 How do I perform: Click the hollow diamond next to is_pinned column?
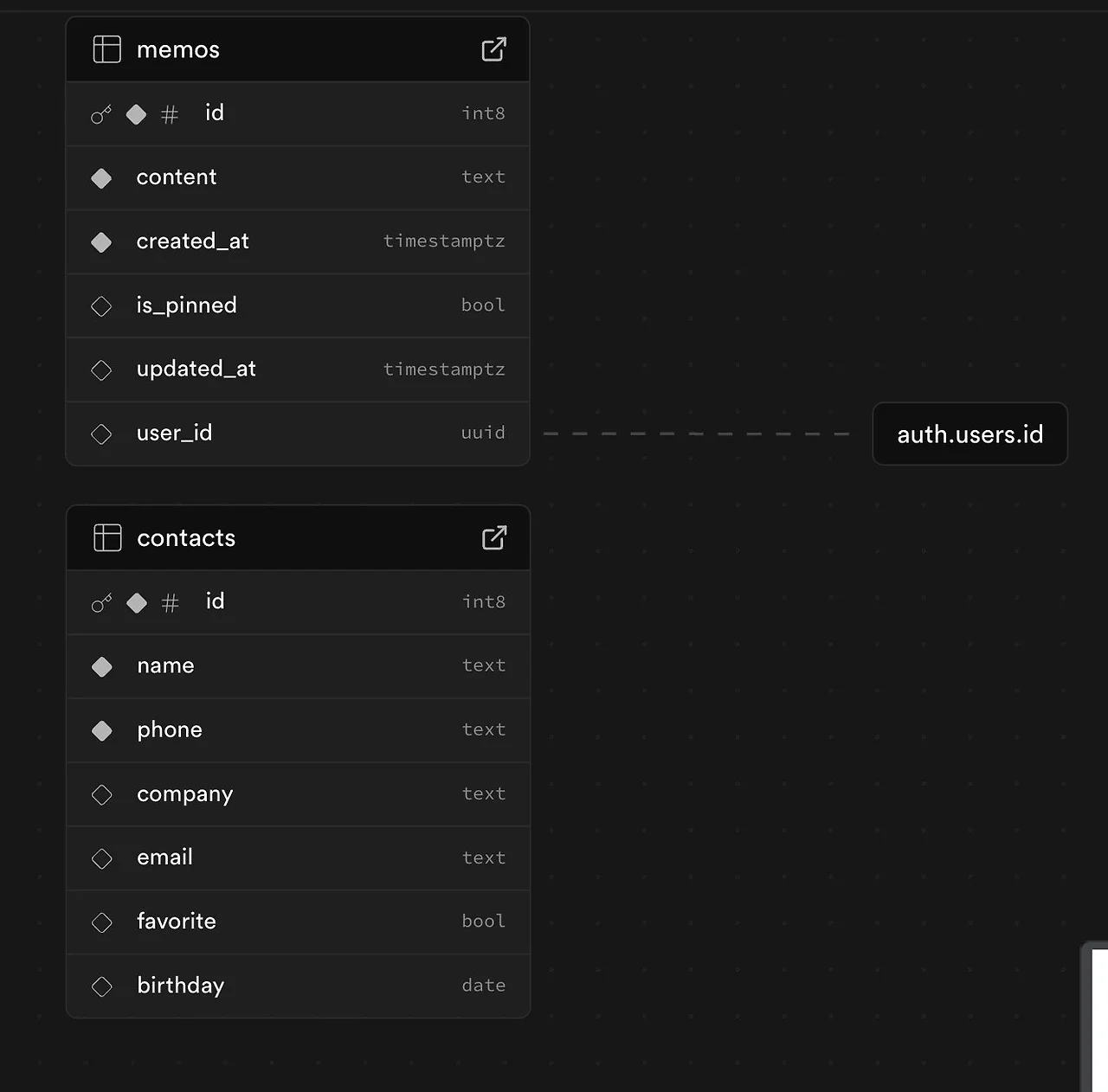101,306
